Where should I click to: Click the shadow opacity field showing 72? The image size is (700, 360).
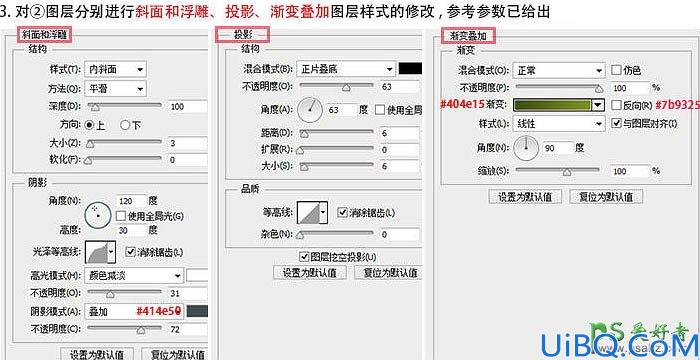[188, 330]
